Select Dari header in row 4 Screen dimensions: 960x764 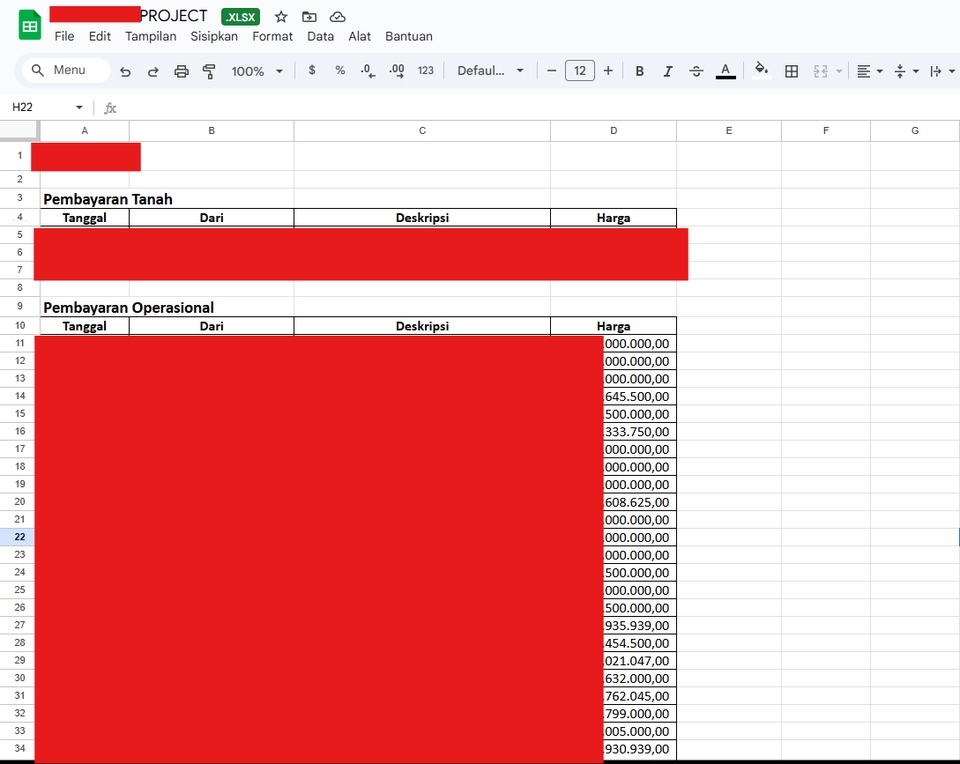(211, 218)
